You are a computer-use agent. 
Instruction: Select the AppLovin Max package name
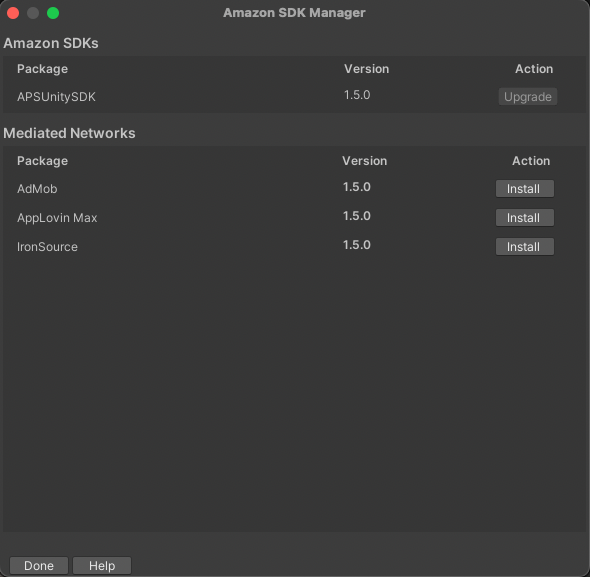click(57, 218)
